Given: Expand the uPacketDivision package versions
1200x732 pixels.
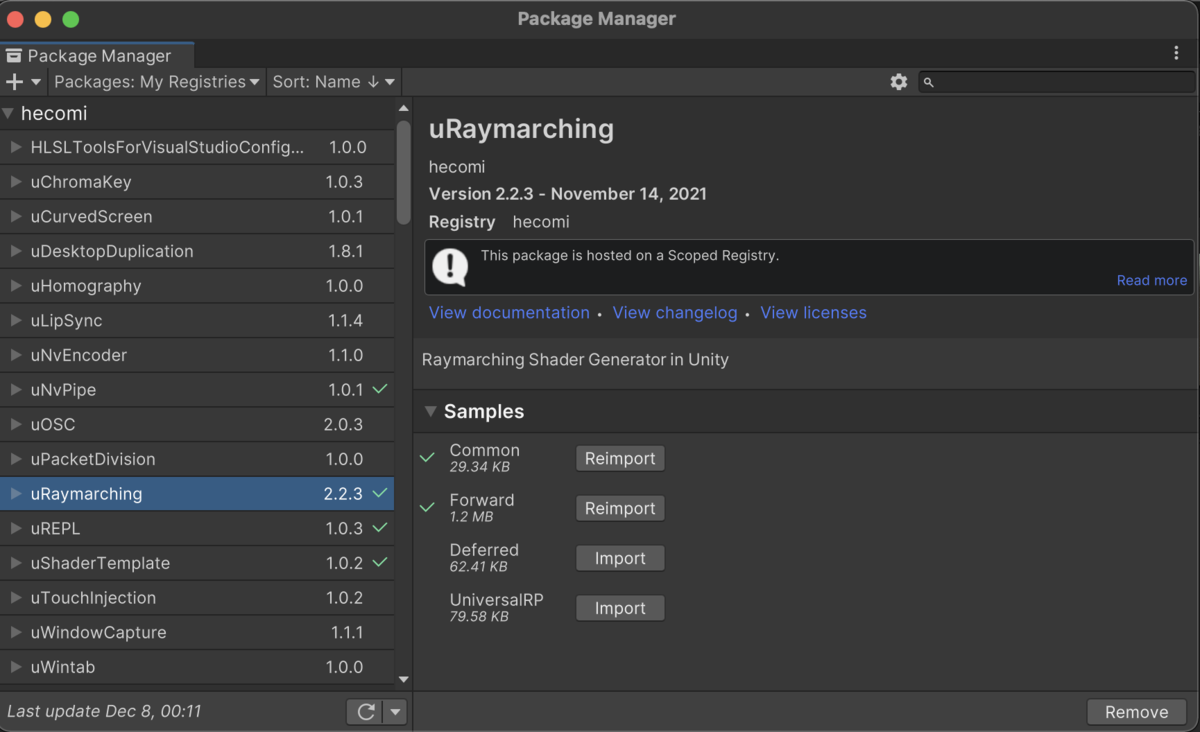Looking at the screenshot, I should click(16, 459).
